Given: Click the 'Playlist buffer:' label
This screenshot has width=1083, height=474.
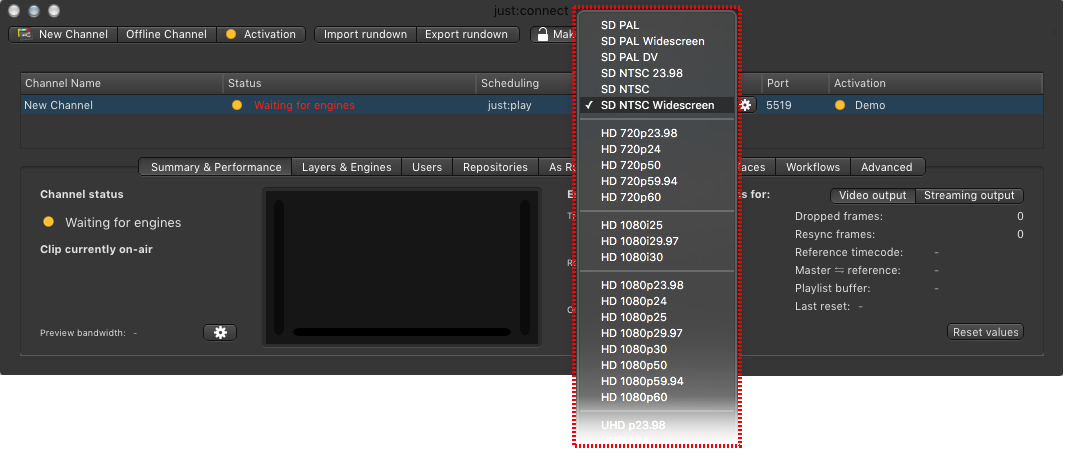Looking at the screenshot, I should (x=832, y=288).
